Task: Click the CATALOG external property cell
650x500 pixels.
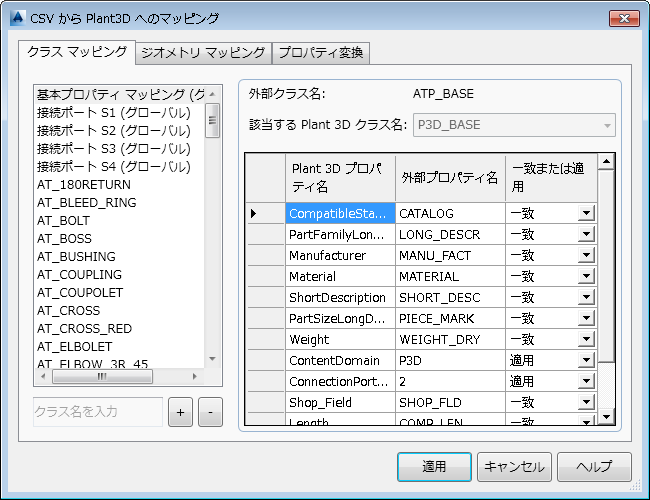Action: pos(451,214)
